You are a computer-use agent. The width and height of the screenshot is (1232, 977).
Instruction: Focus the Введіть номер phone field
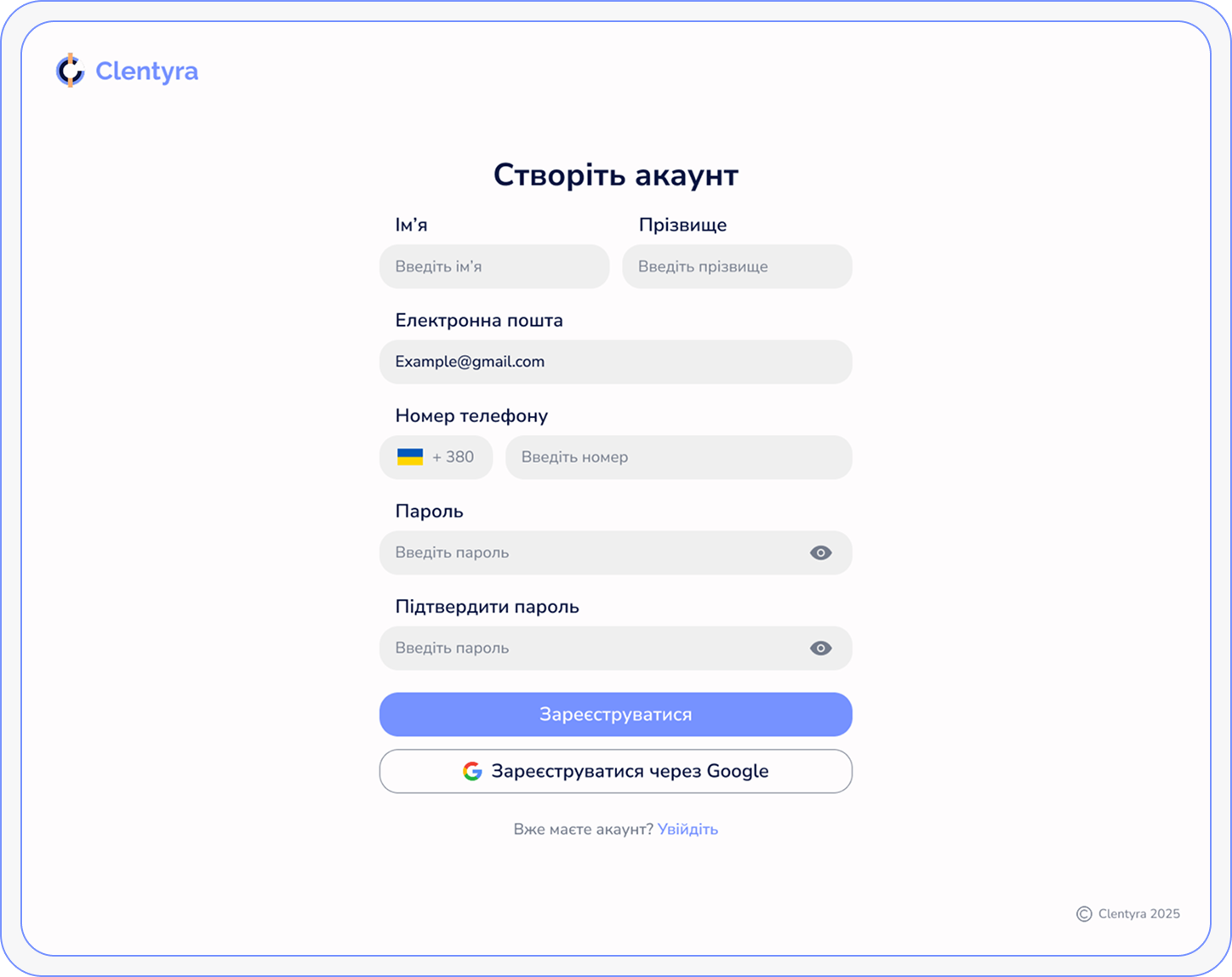678,457
